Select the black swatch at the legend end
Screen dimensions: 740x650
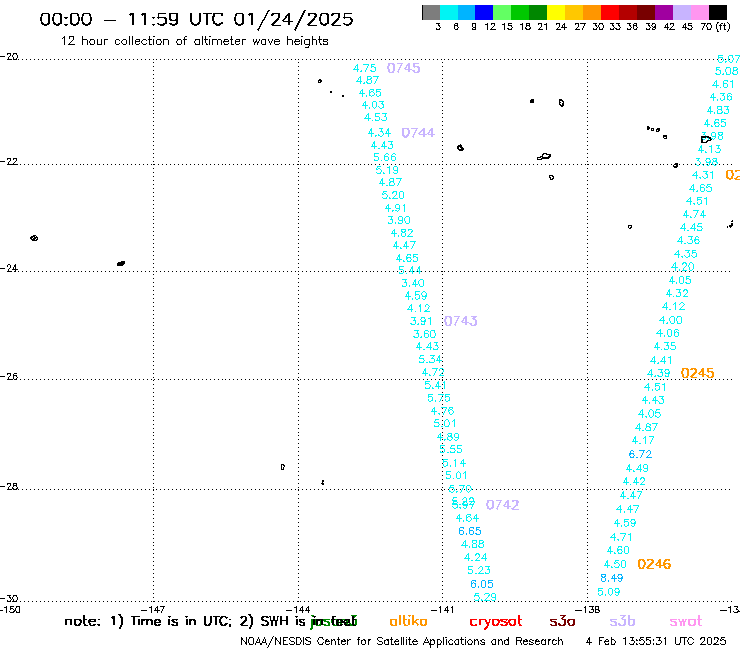click(718, 12)
